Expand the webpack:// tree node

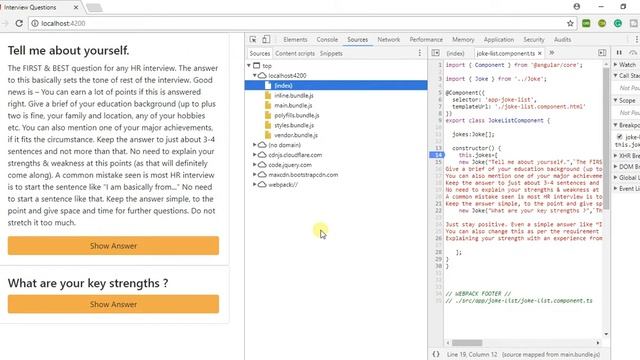click(x=255, y=184)
